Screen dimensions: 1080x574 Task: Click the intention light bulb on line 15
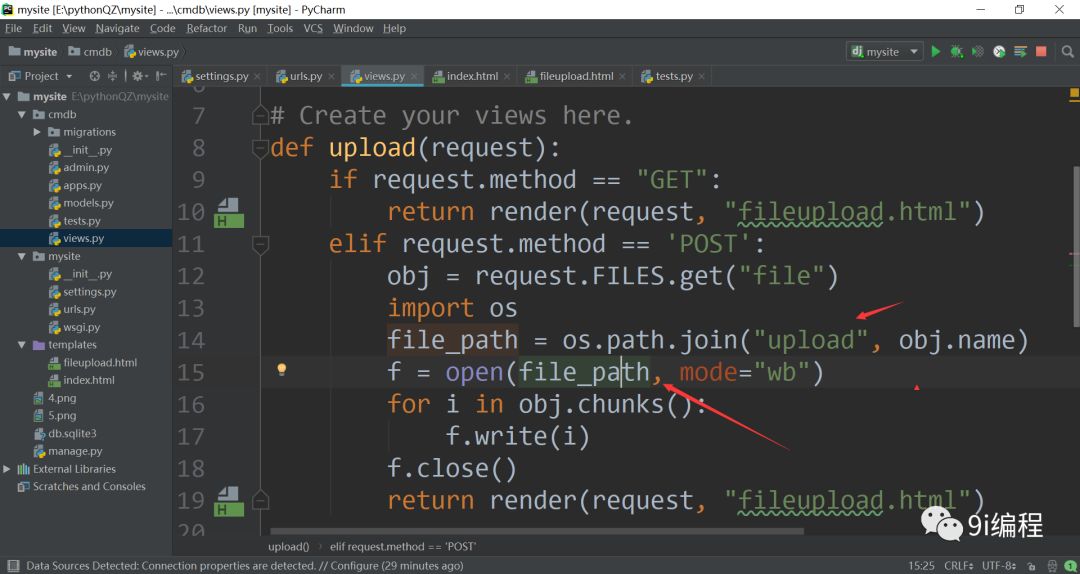click(x=281, y=369)
